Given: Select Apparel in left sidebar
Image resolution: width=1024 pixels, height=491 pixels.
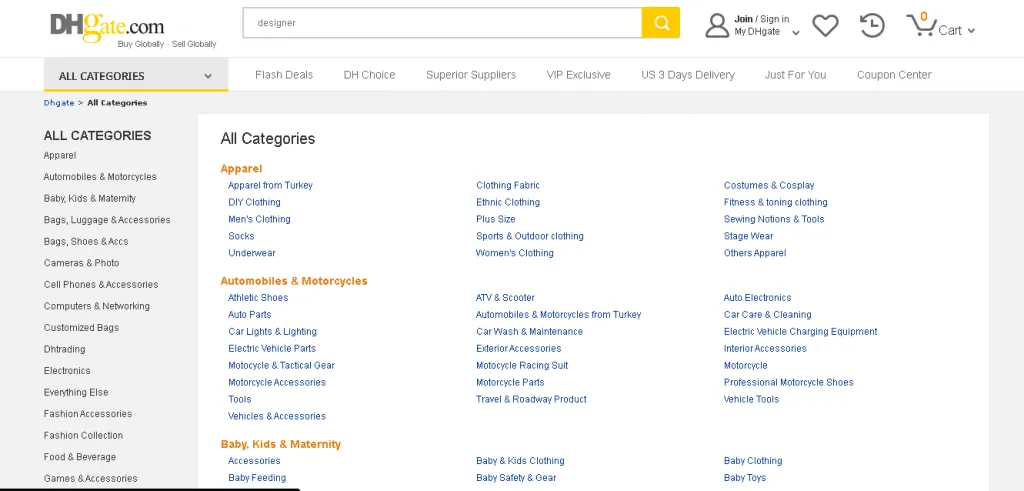Looking at the screenshot, I should tap(60, 155).
